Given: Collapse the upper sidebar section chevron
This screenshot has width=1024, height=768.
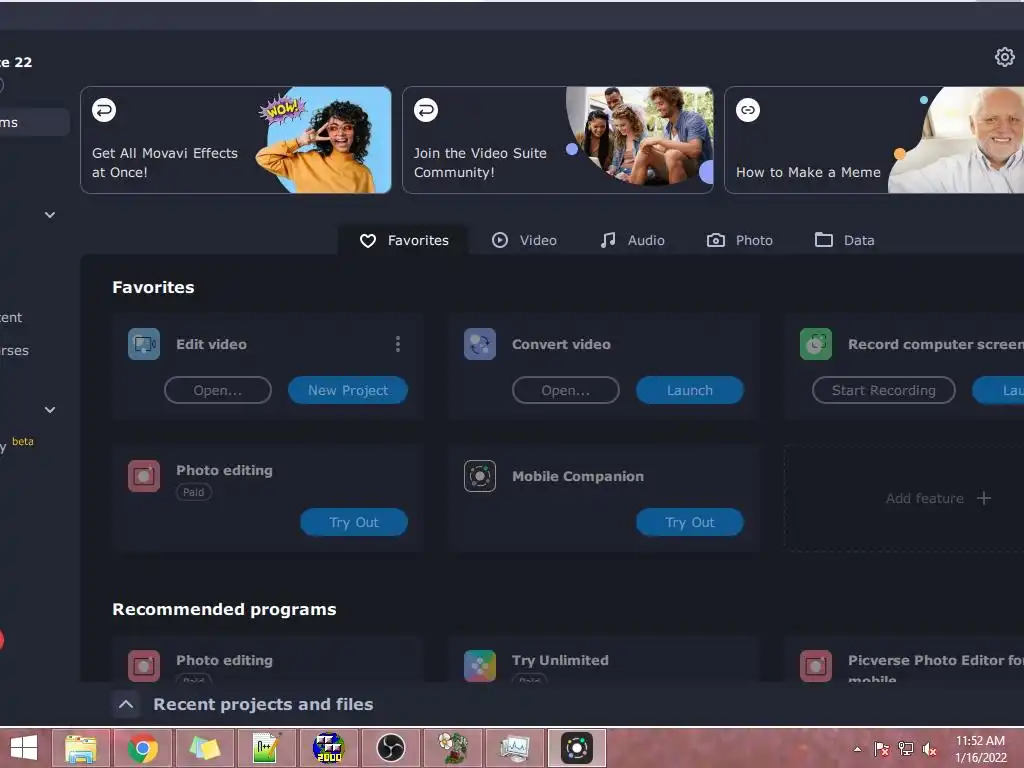Looking at the screenshot, I should coord(50,215).
